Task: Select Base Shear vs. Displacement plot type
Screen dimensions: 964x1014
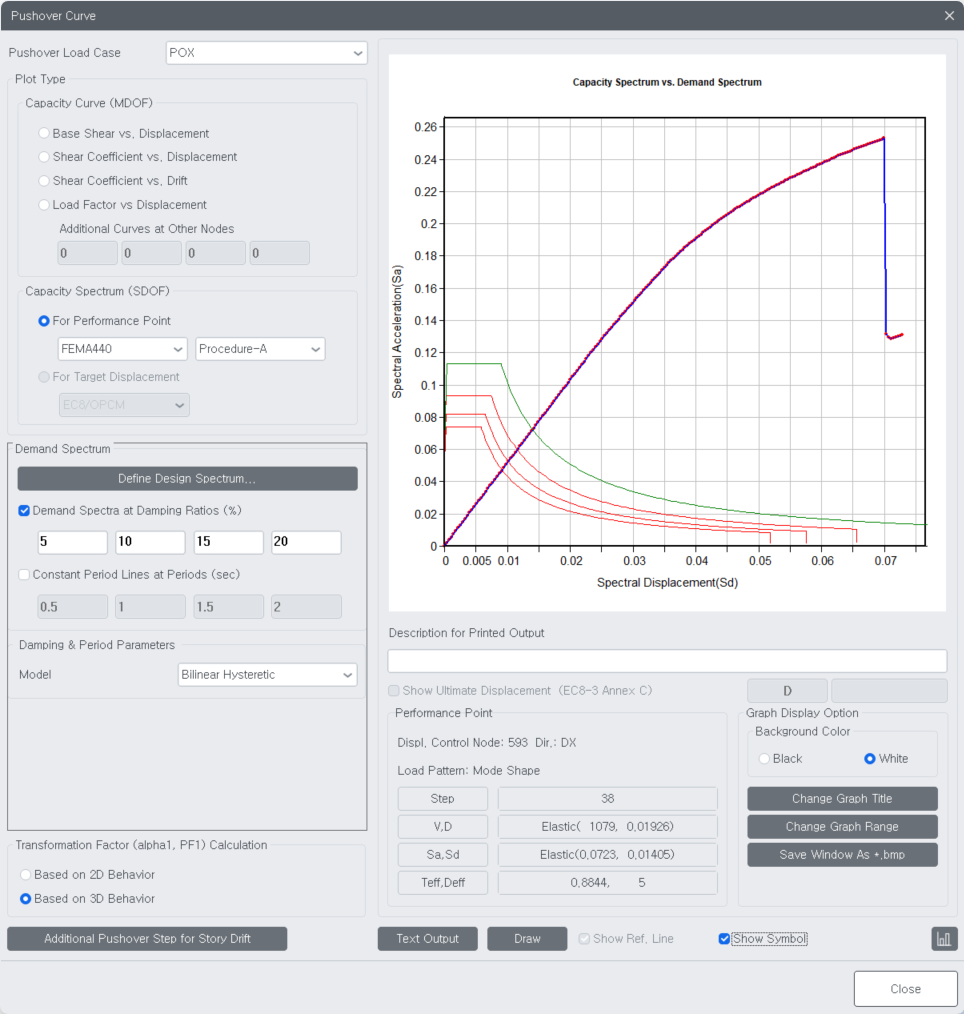Action: coord(44,133)
